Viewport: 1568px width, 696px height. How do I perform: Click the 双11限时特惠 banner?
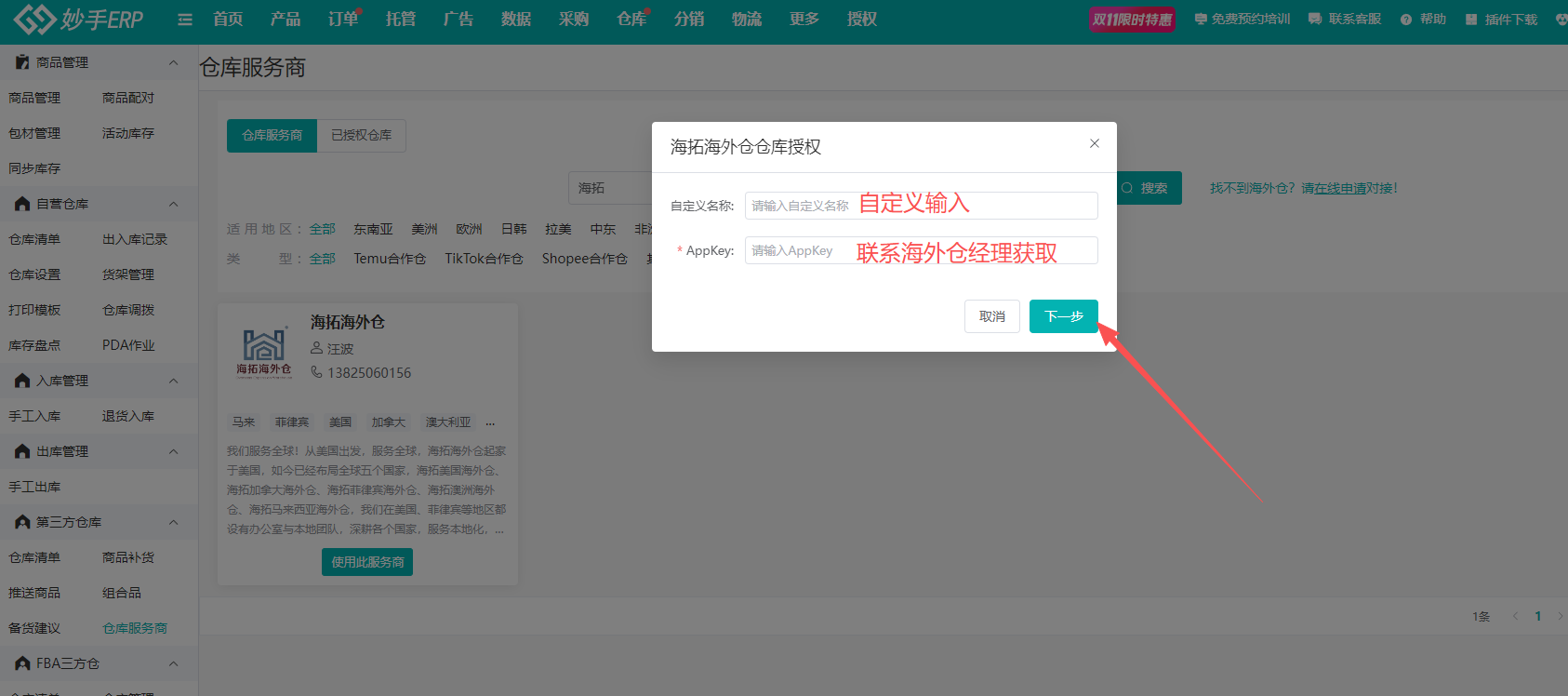click(1133, 20)
